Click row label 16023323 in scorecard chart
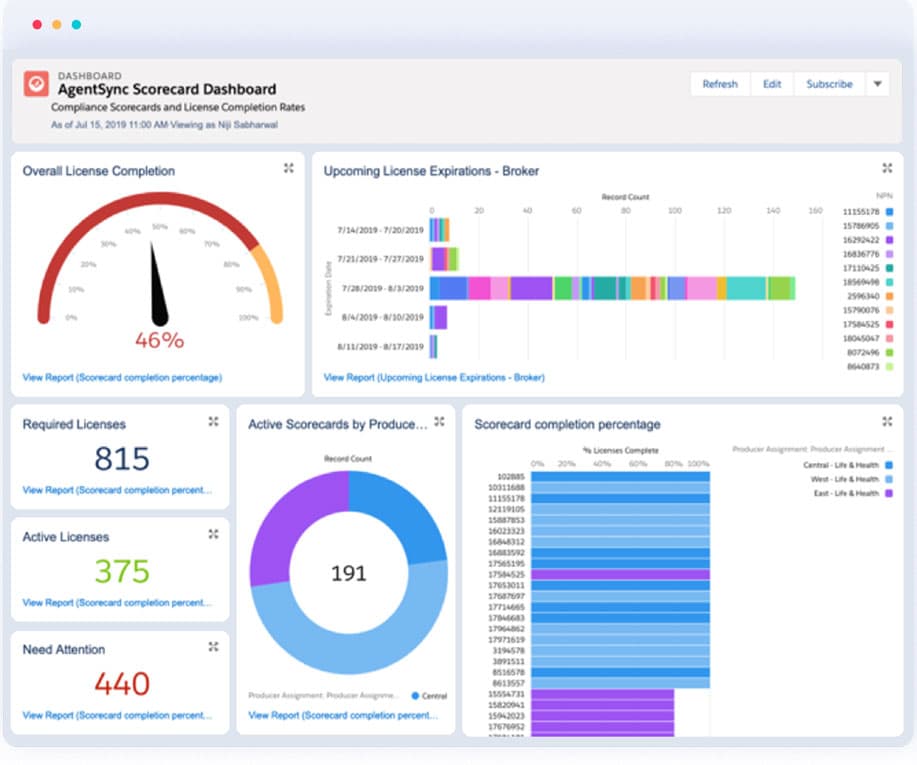The image size is (917, 765). 506,531
